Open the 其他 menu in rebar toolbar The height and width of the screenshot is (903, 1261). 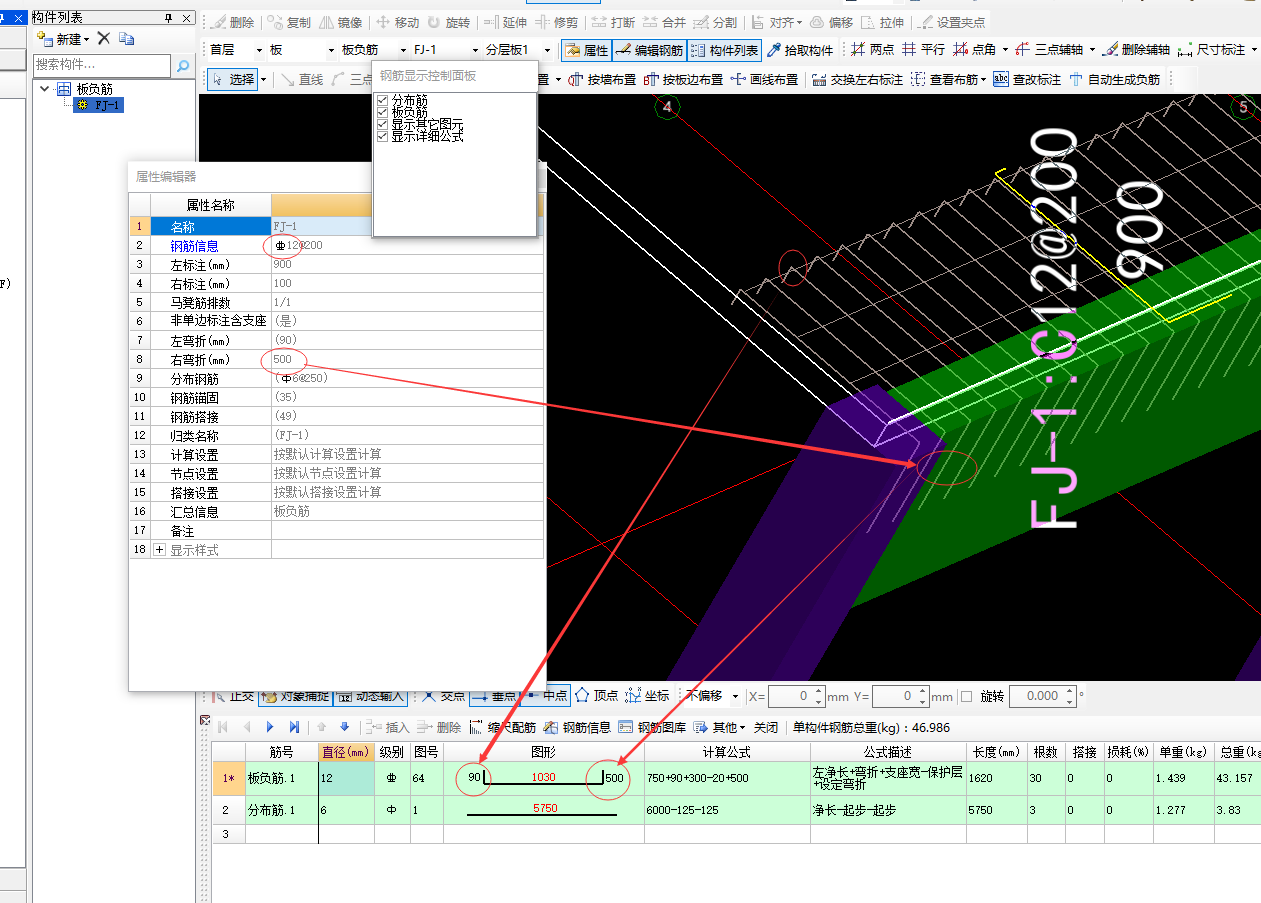point(720,727)
